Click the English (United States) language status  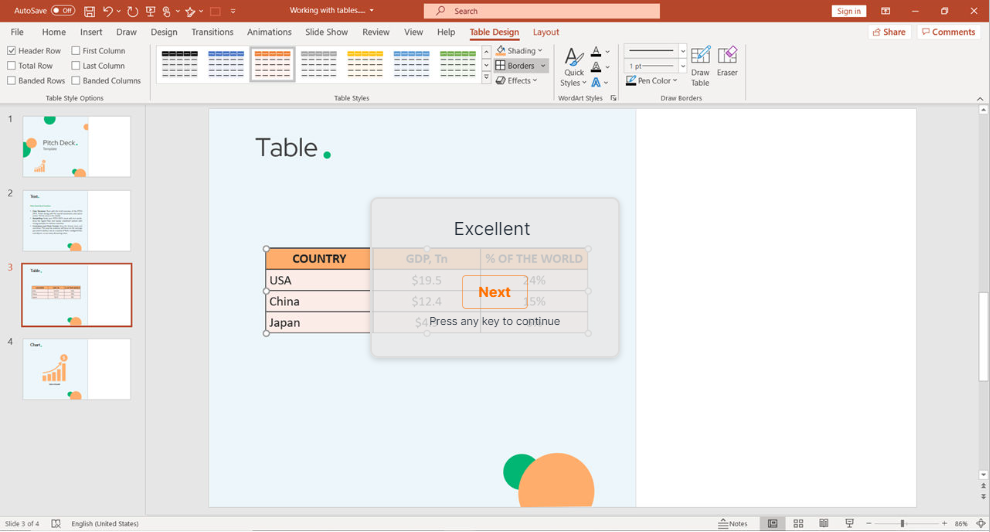105,523
